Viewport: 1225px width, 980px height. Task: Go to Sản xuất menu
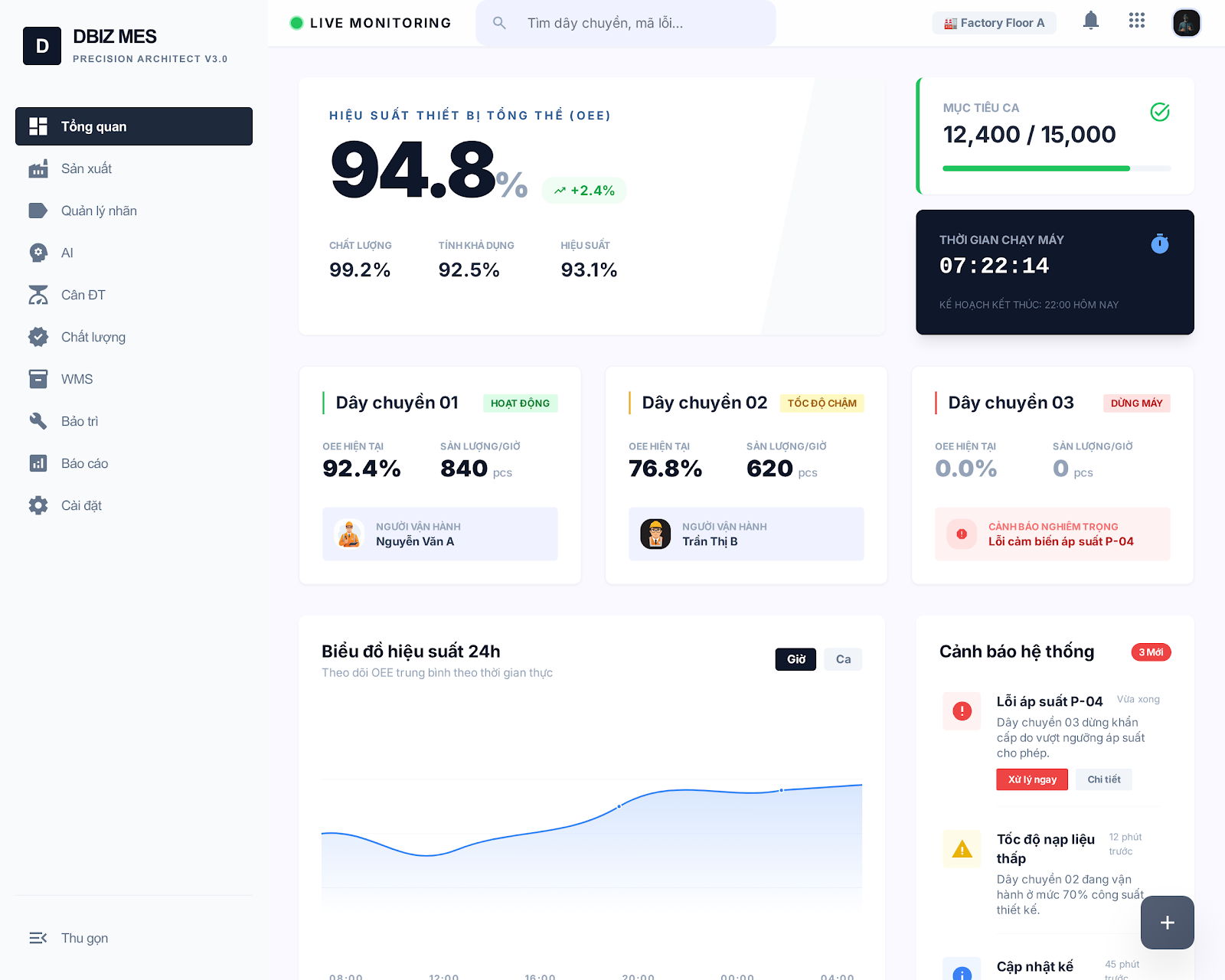pos(134,168)
